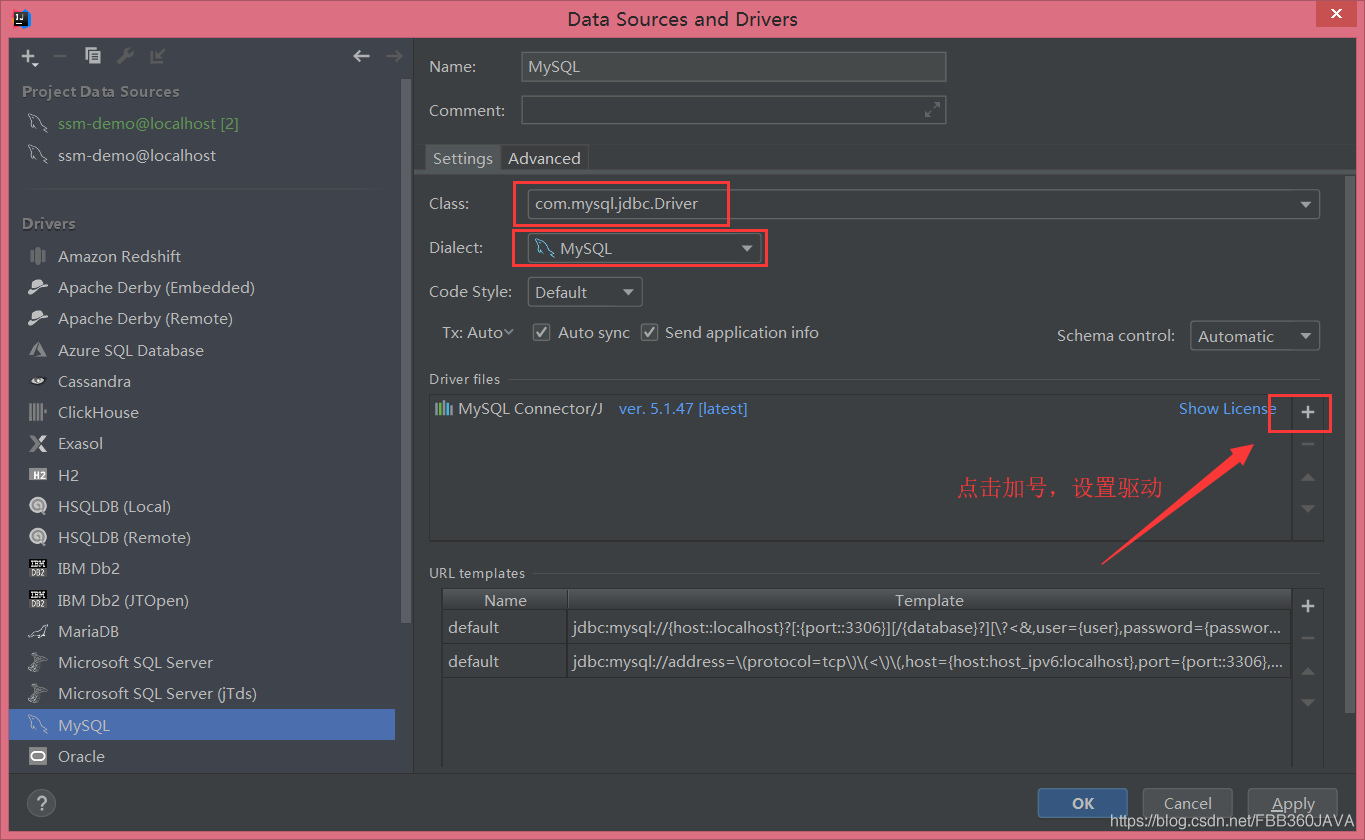Click the Cancel button
Viewport: 1365px width, 840px height.
pyautogui.click(x=1188, y=803)
